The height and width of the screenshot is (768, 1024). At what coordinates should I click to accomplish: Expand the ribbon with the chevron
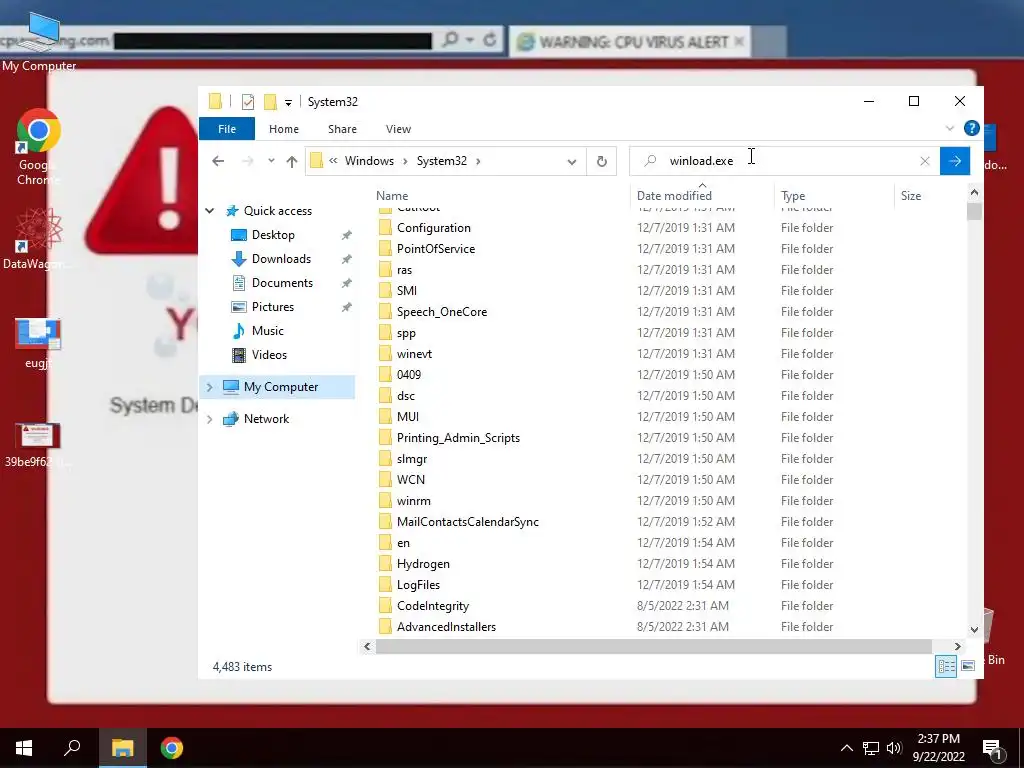coord(950,128)
